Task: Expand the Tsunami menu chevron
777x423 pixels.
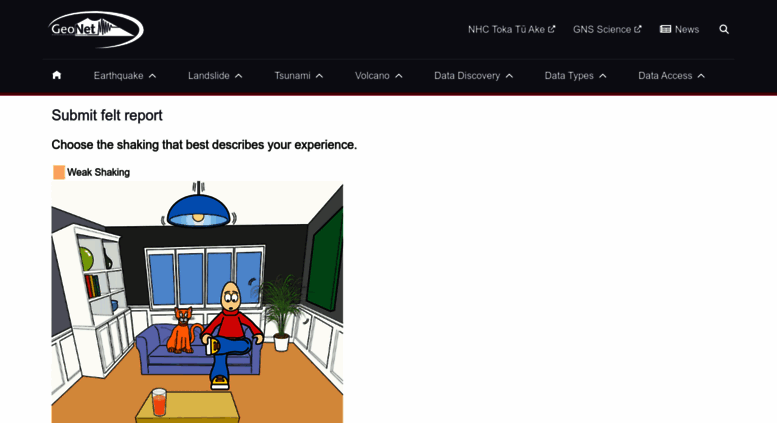Action: [320, 76]
